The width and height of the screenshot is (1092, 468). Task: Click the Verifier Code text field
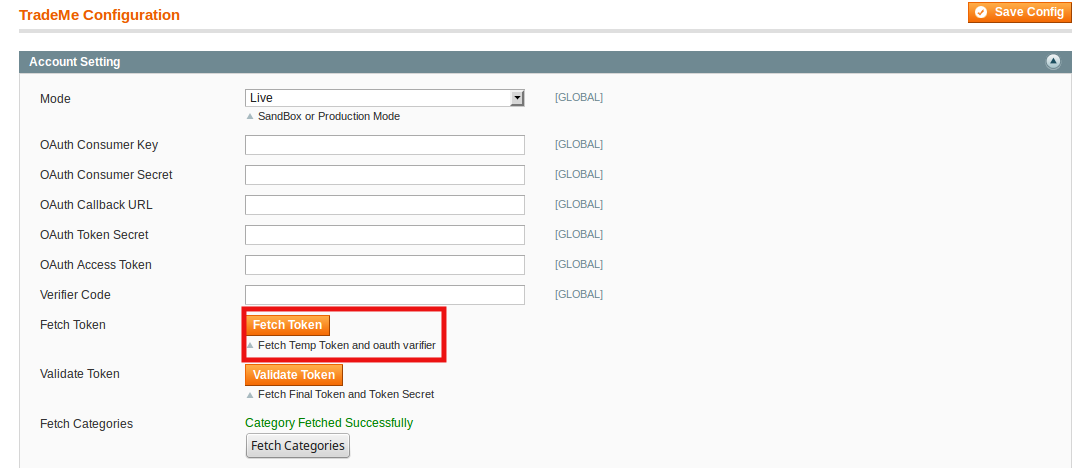tap(385, 295)
